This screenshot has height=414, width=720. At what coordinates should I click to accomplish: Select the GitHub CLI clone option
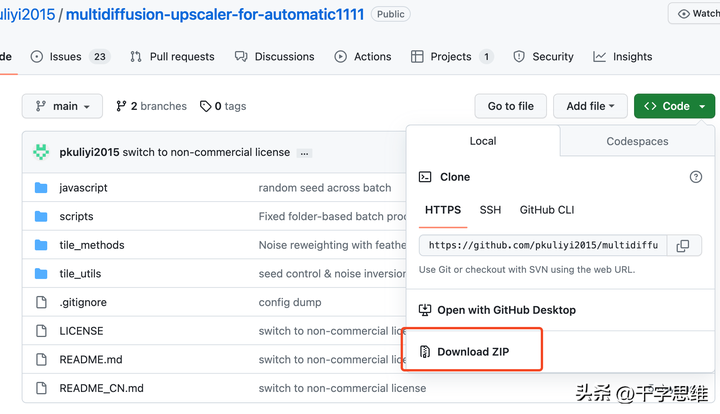[546, 210]
